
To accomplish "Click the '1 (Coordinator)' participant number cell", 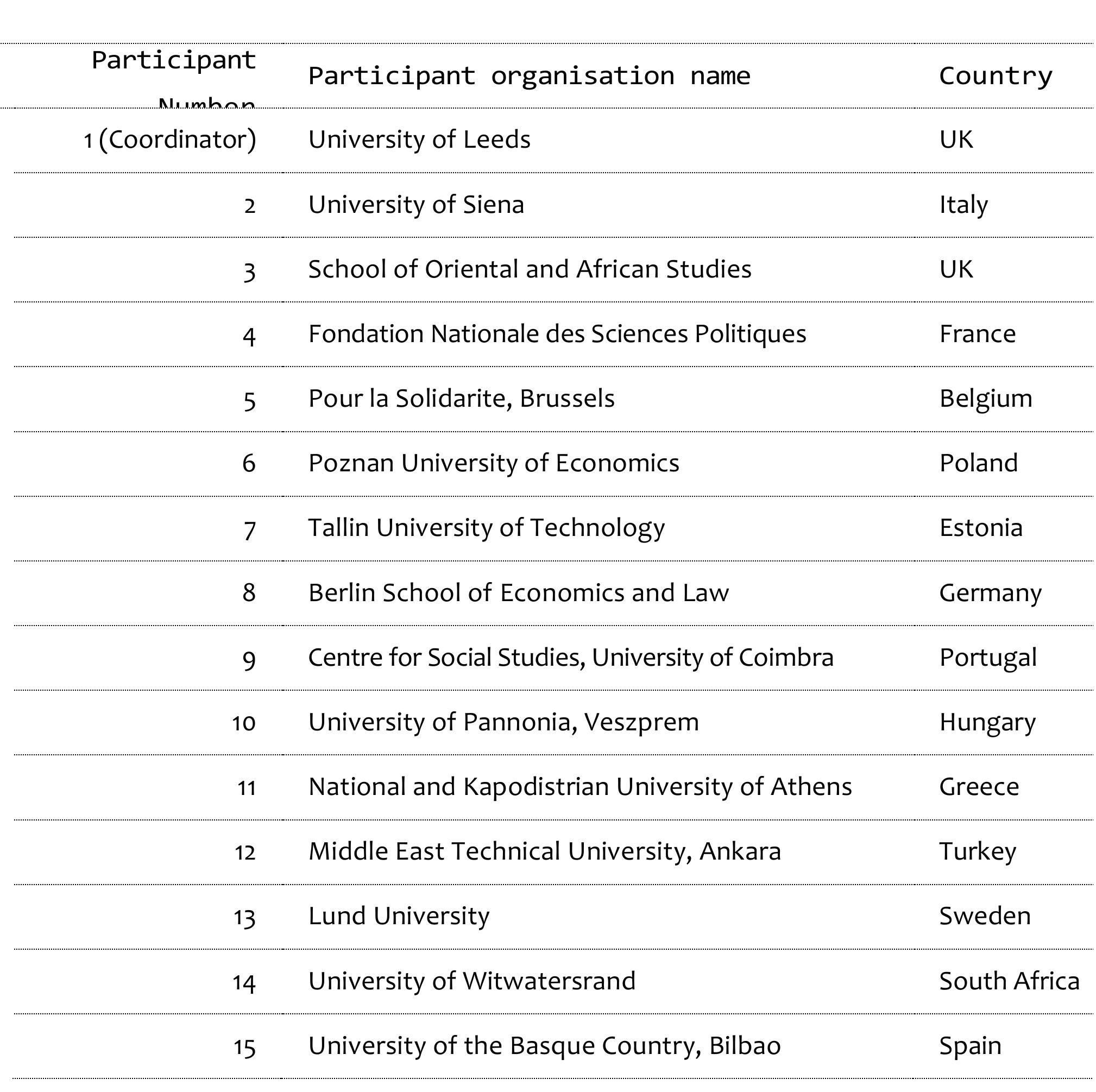I will pos(170,140).
